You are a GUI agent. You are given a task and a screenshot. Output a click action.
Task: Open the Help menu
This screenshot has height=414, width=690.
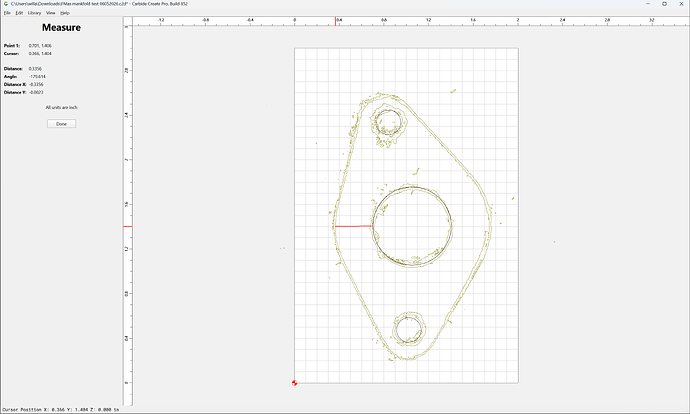pos(65,13)
